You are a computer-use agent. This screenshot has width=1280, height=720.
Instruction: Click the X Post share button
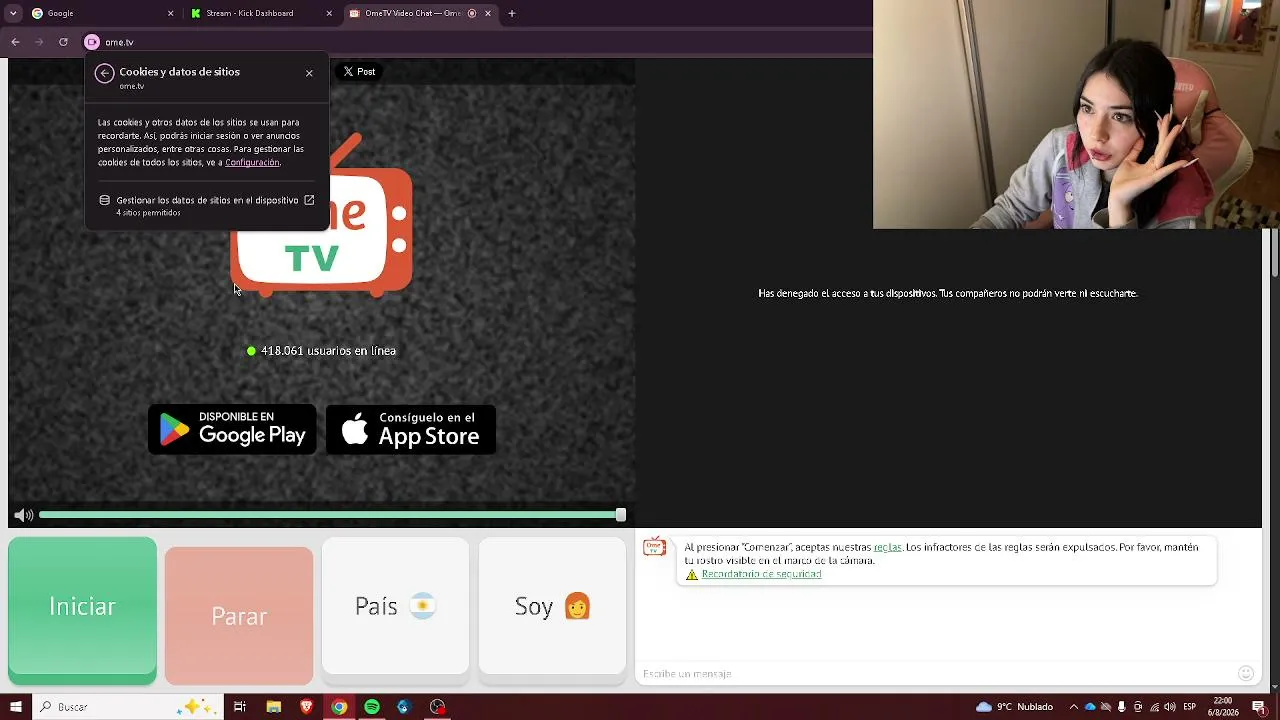(x=359, y=72)
